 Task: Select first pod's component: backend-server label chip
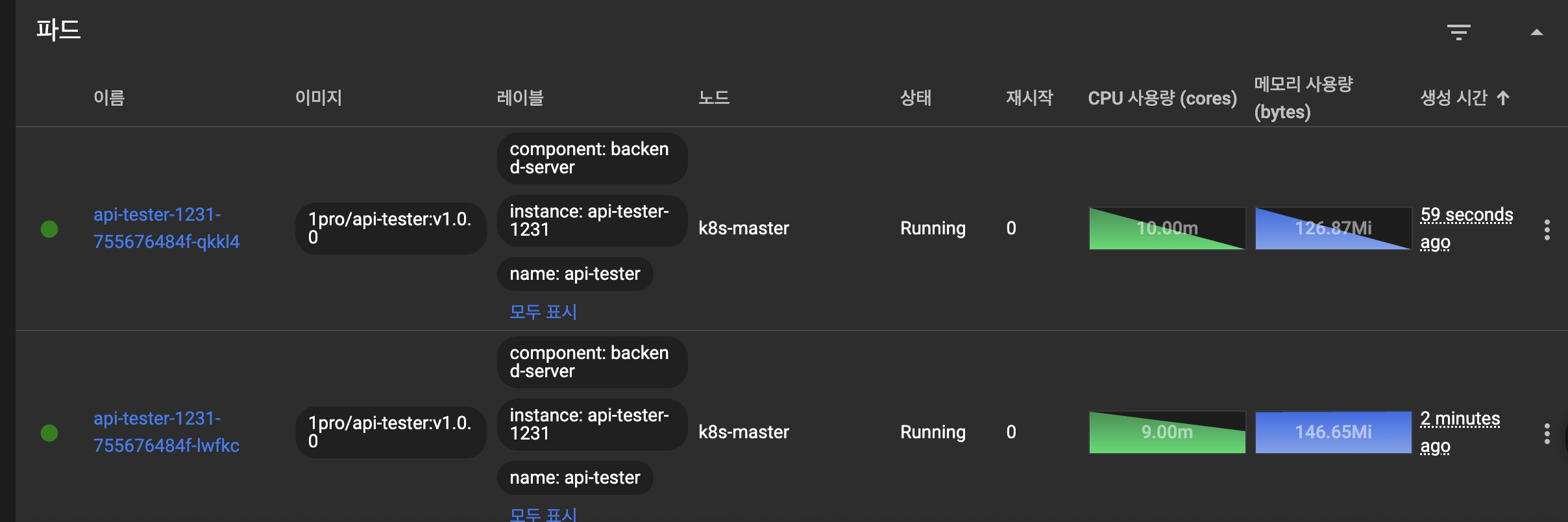coord(592,158)
